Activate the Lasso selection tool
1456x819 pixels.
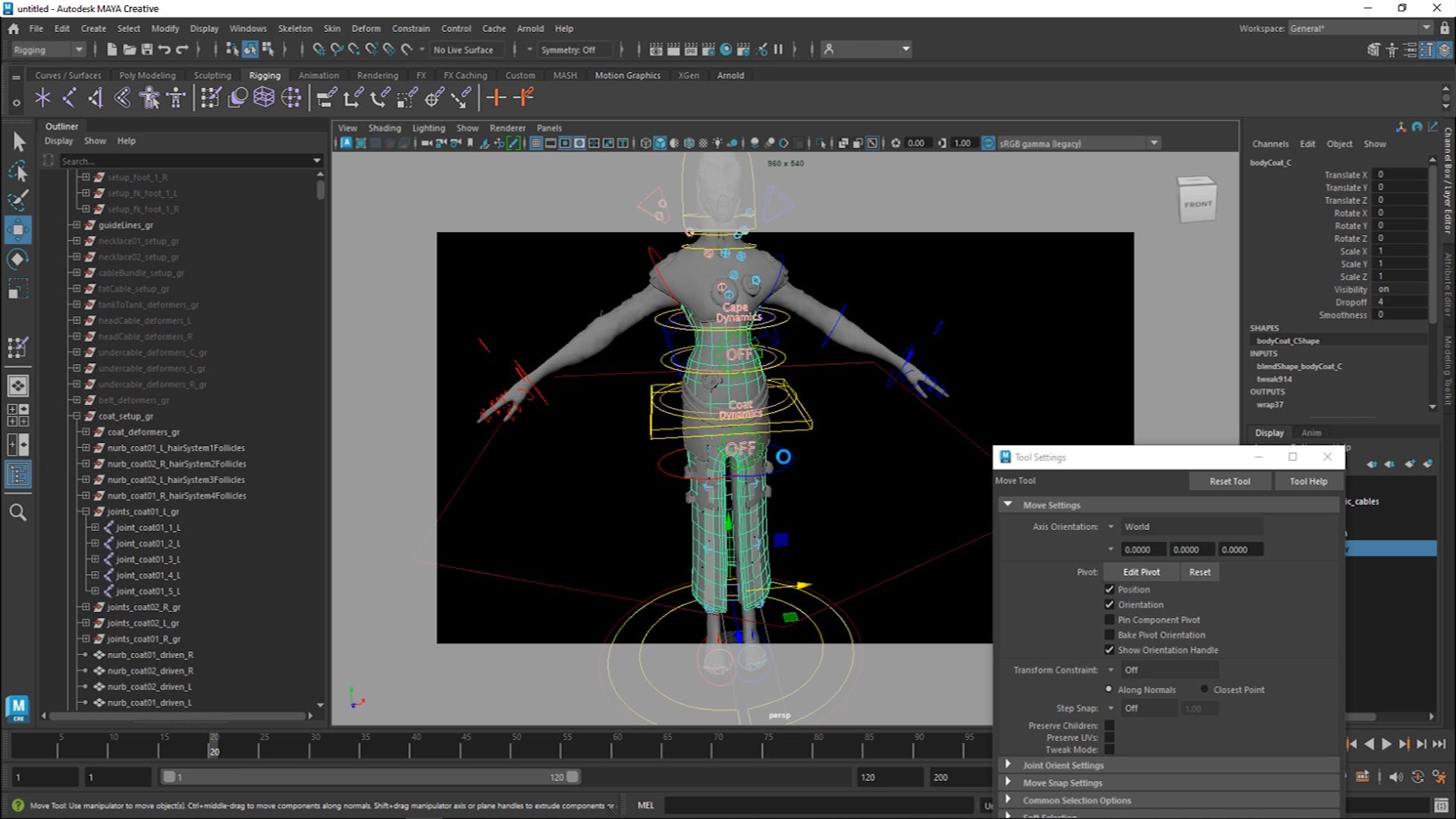17,171
